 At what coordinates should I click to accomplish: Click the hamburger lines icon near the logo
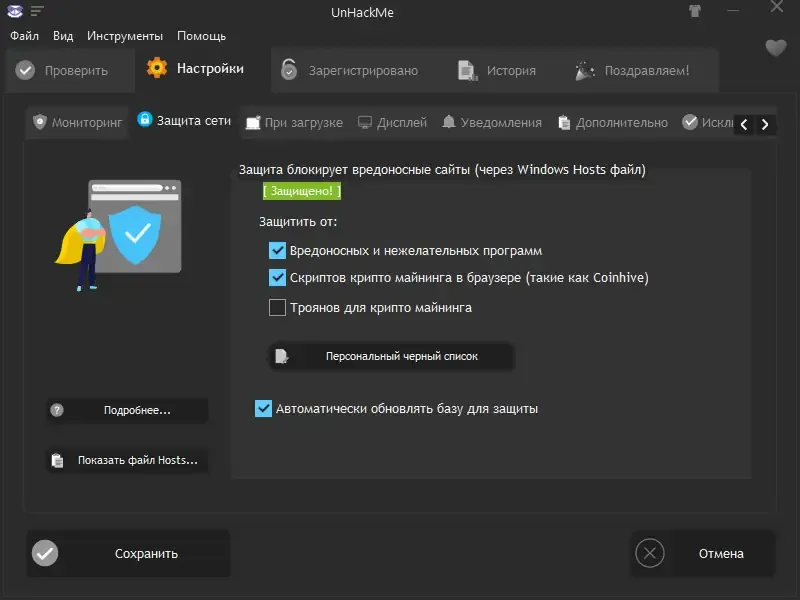37,10
